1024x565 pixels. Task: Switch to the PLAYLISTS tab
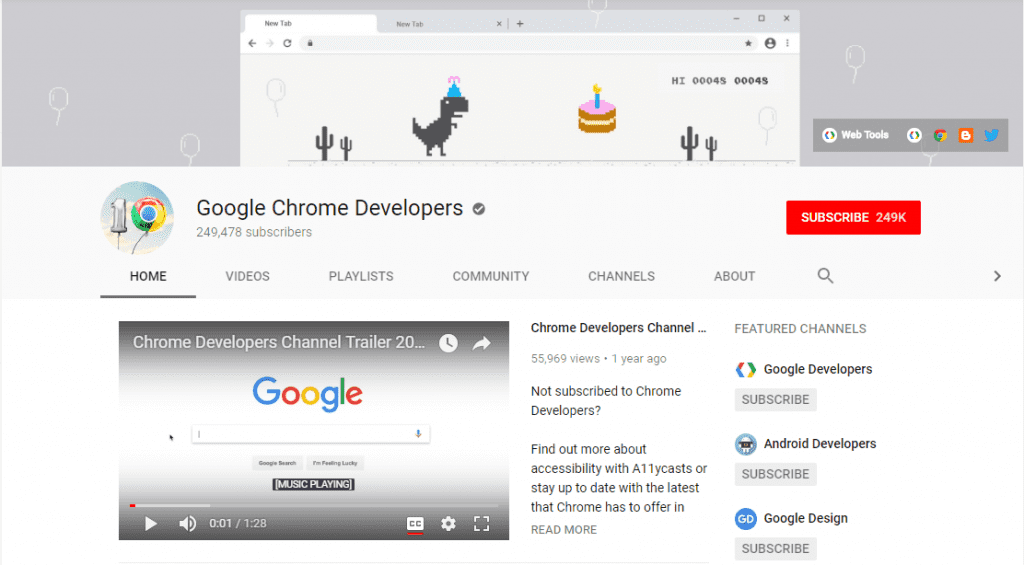[361, 276]
